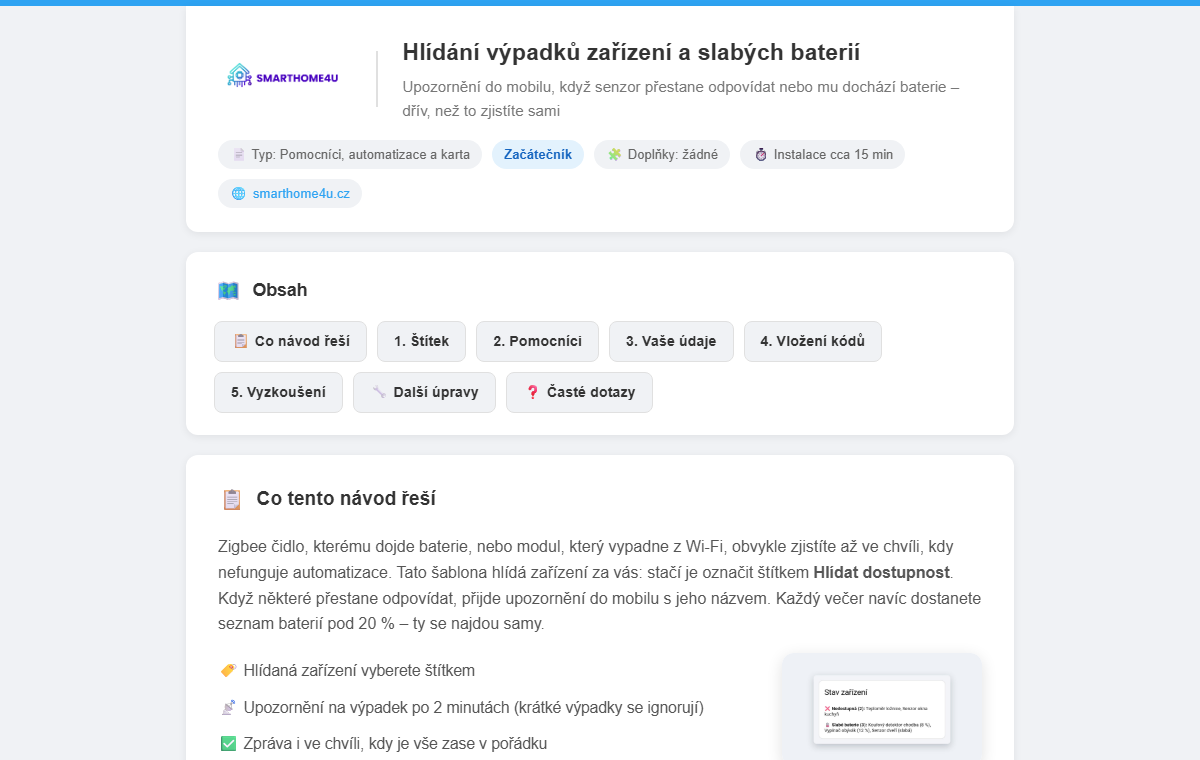
Task: Click the satellite icon beside Upozornění na výpadek
Action: 228,707
